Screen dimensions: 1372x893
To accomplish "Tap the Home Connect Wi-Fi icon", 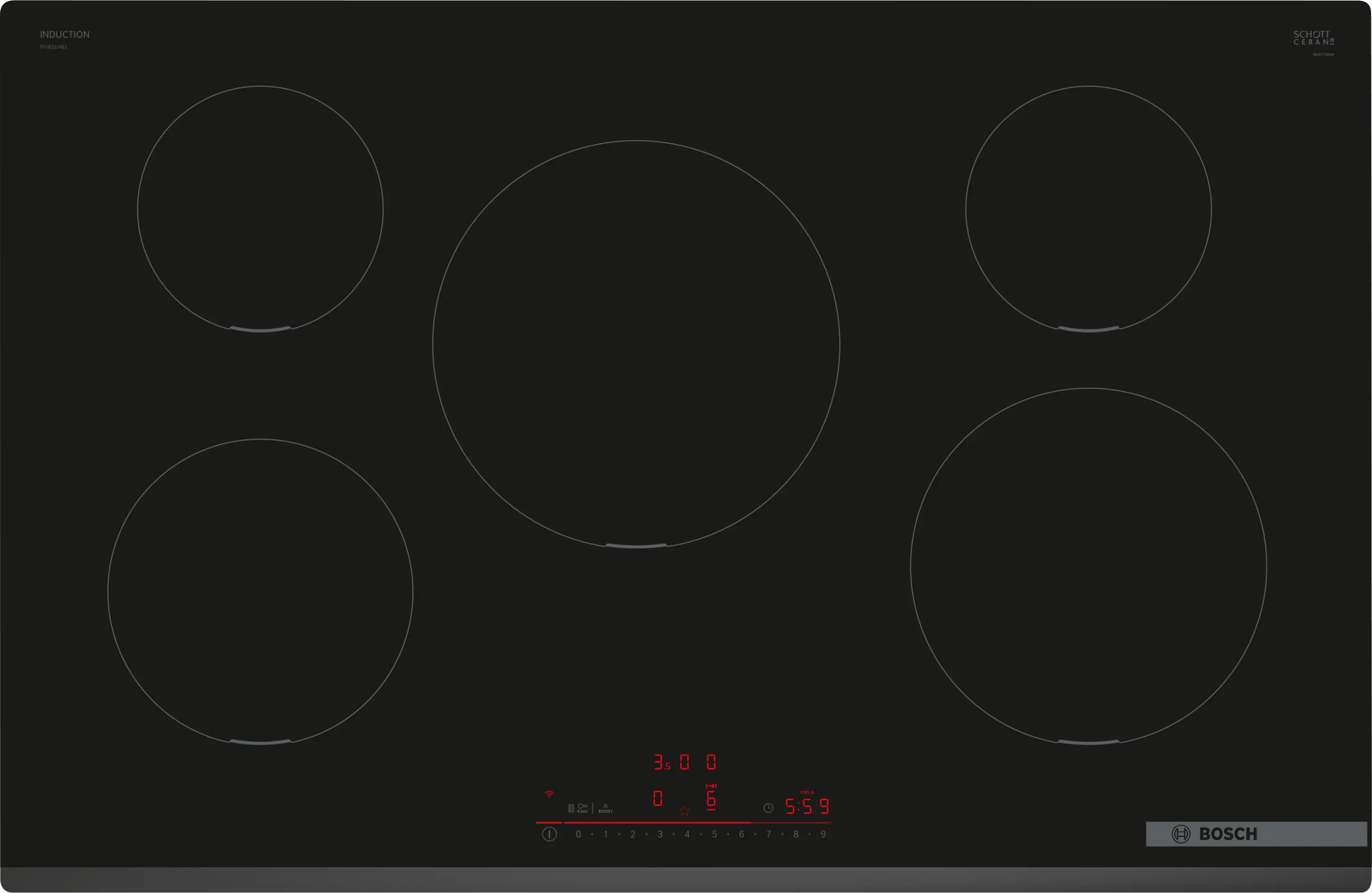I will (549, 795).
